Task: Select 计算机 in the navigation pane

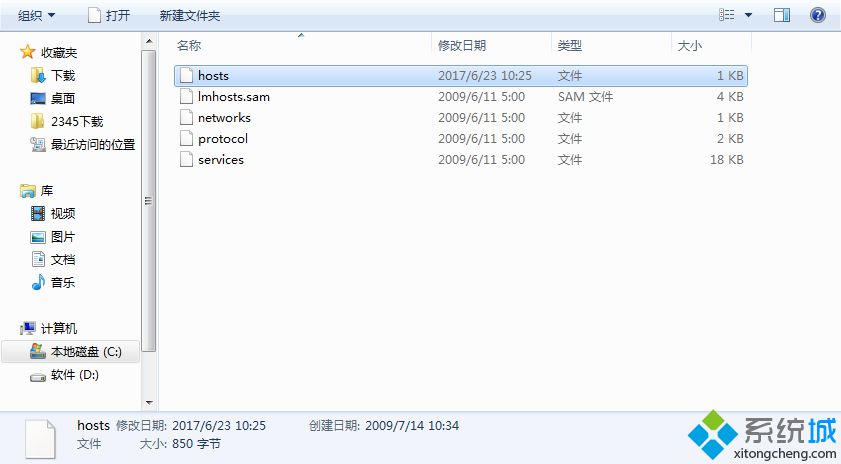Action: (59, 328)
